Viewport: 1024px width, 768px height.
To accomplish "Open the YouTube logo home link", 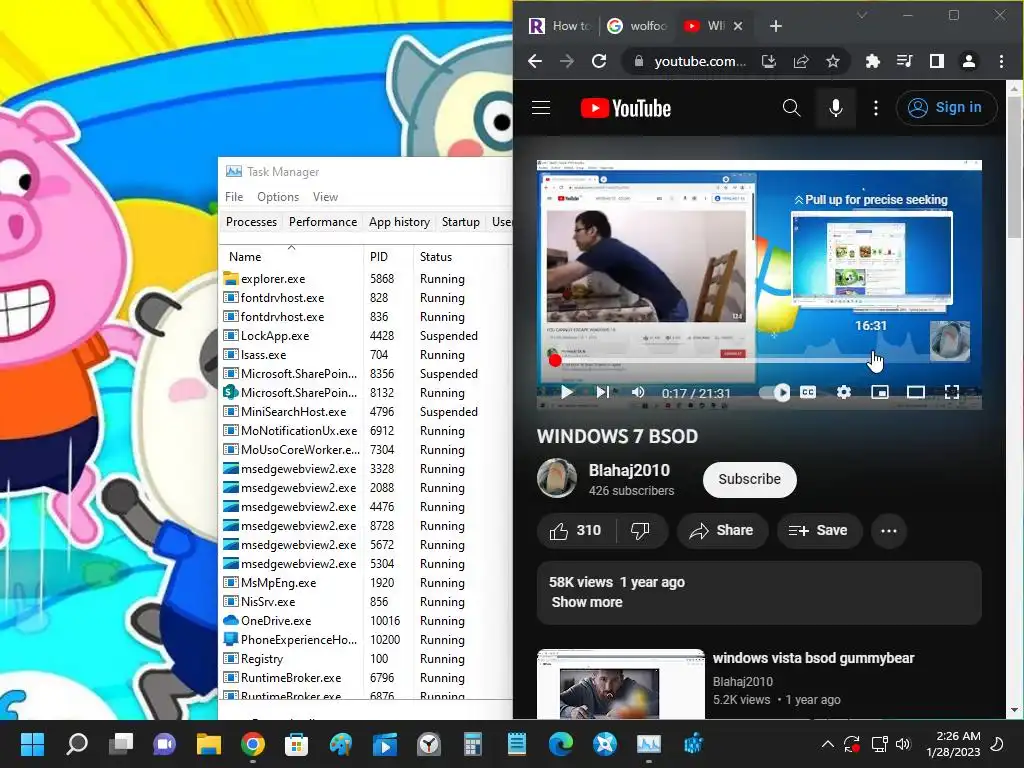I will (626, 108).
